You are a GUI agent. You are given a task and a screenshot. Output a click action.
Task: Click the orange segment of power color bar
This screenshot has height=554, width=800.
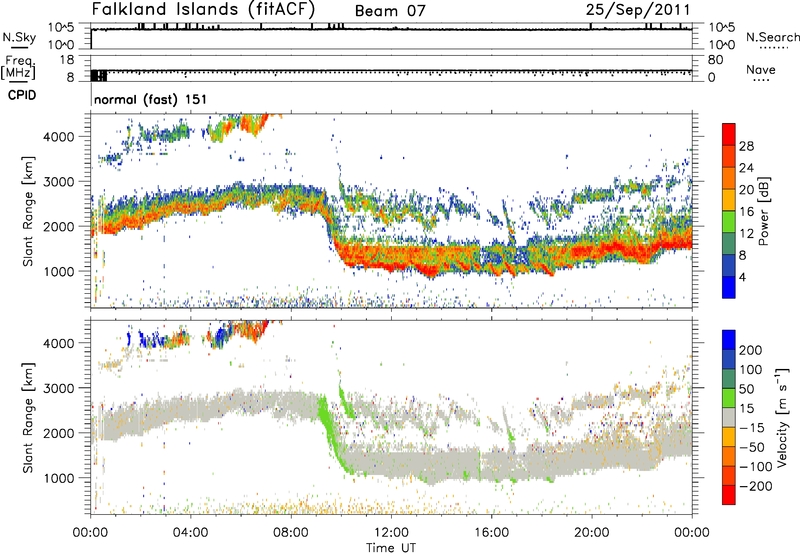(x=729, y=178)
